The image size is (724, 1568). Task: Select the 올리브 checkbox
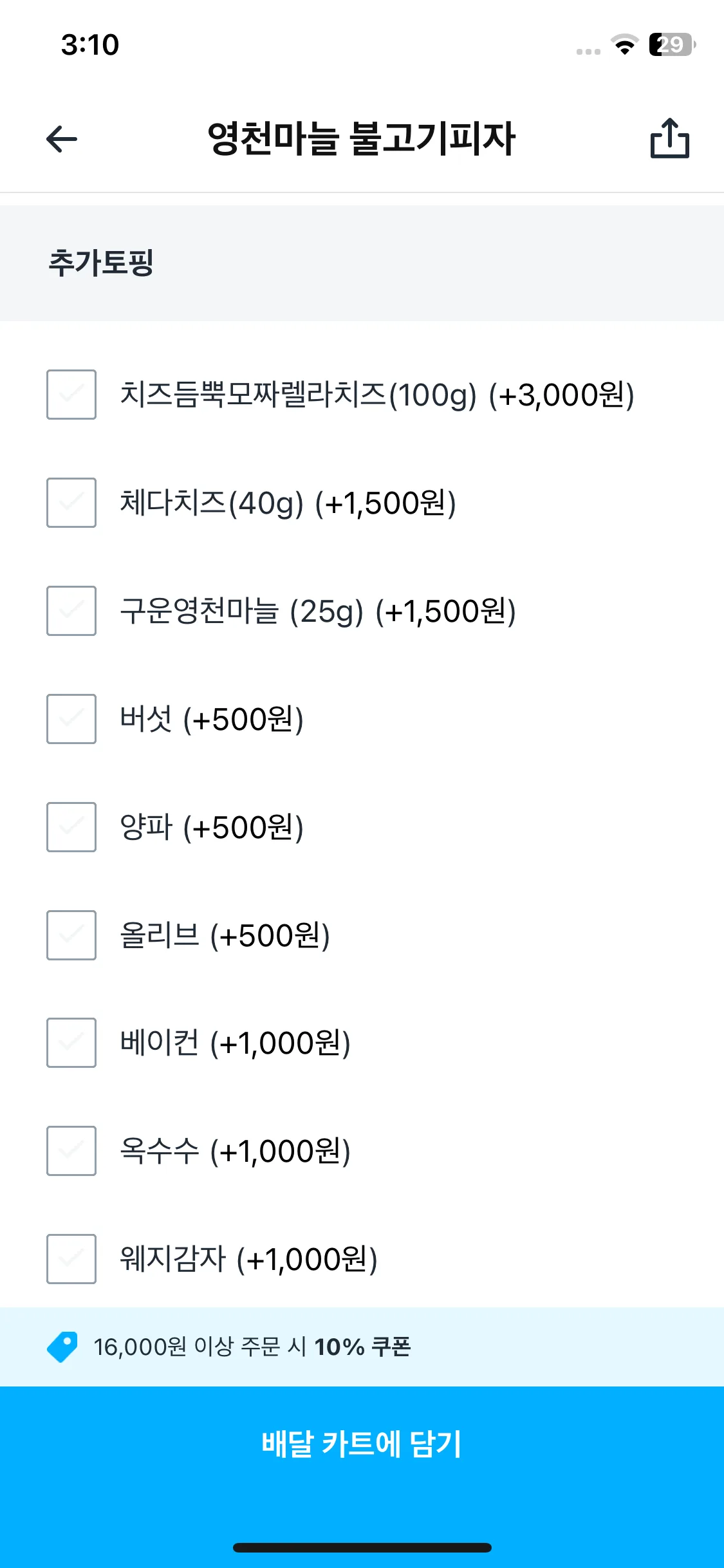tap(71, 935)
